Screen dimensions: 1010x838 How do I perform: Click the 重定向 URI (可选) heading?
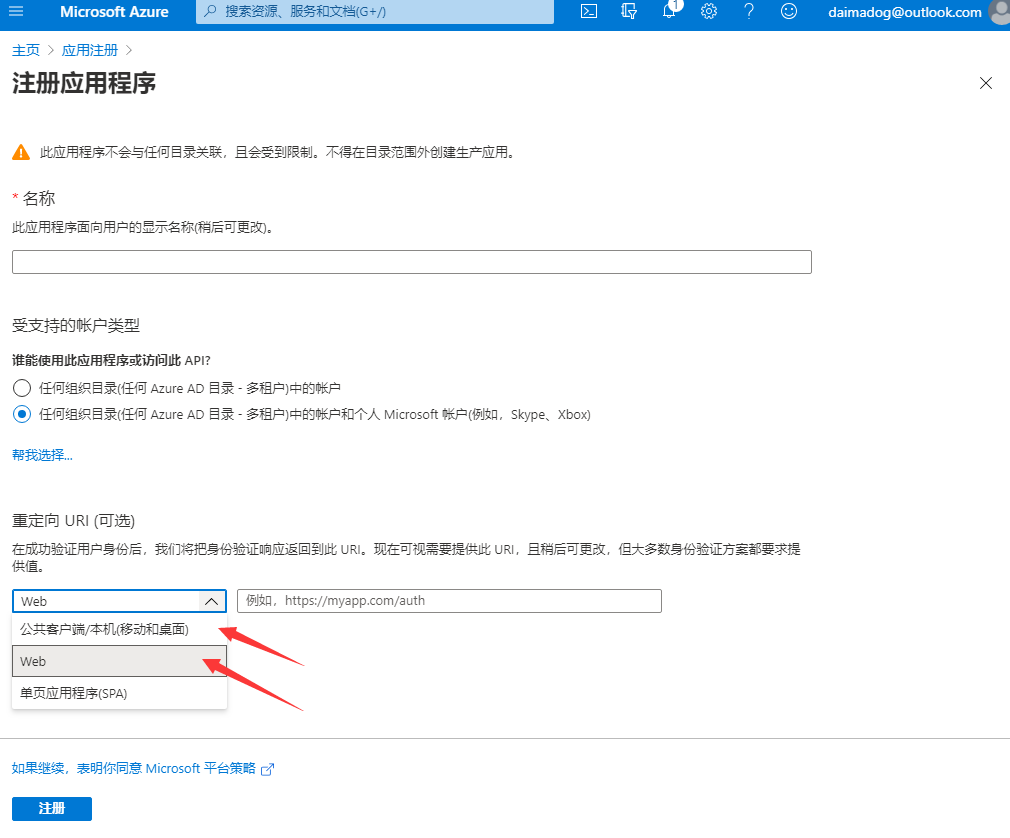pos(73,520)
